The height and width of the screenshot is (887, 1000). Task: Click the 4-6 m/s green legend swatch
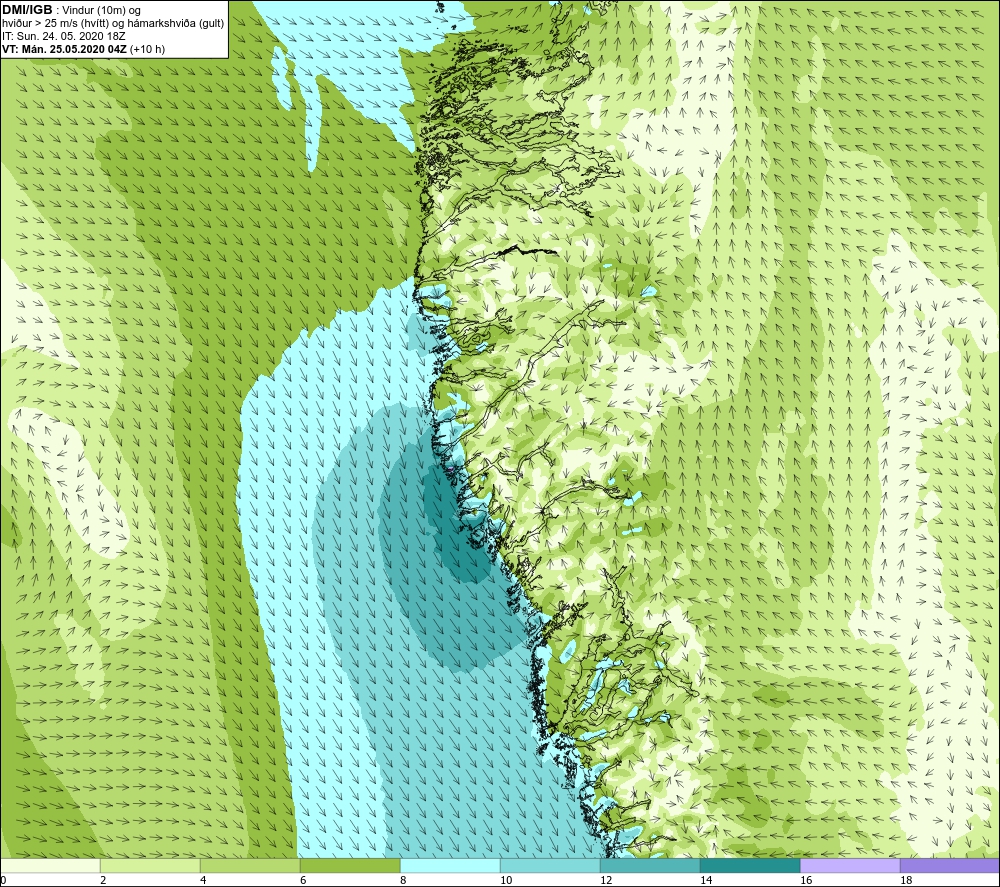coord(250,865)
